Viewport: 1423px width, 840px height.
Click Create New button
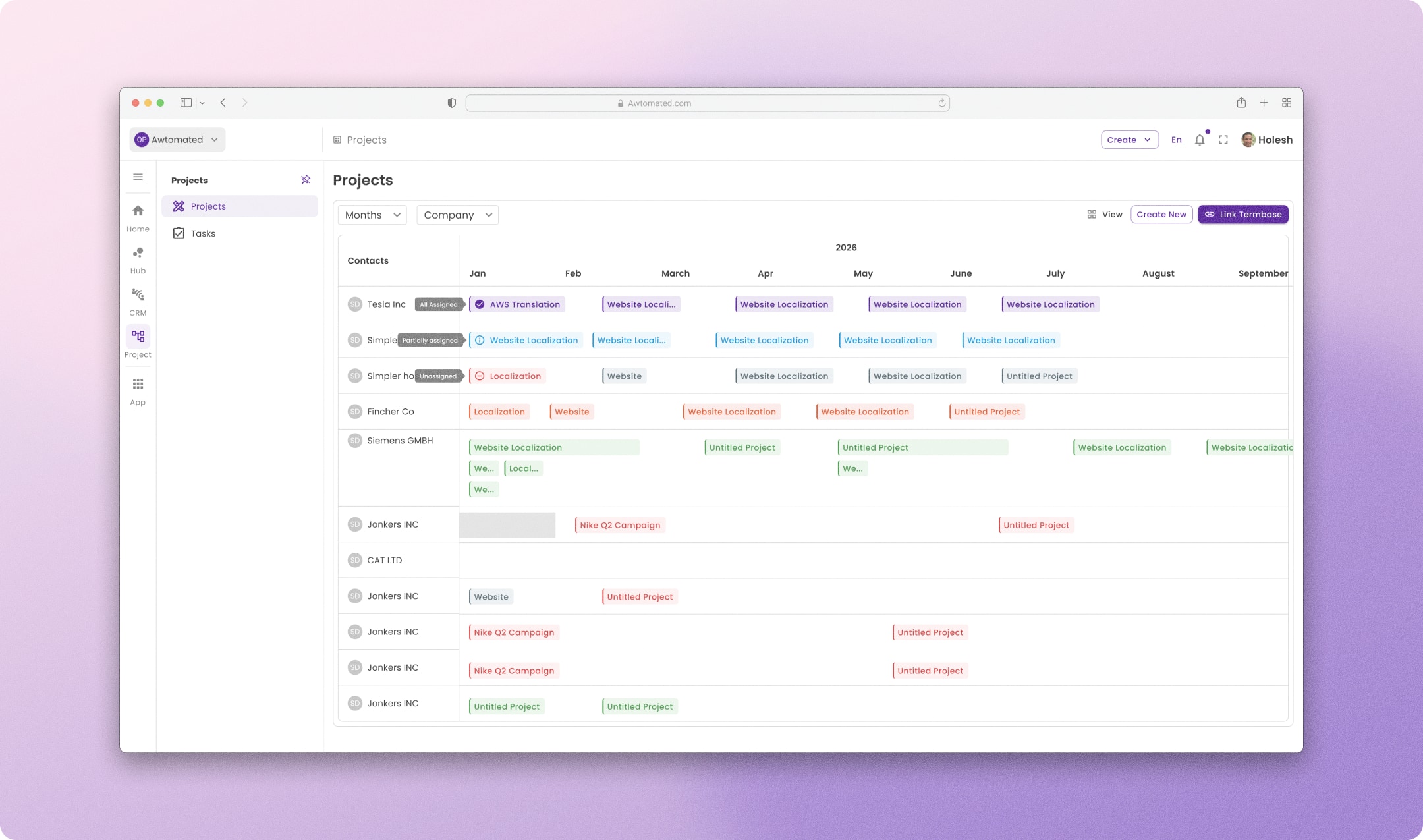point(1161,214)
